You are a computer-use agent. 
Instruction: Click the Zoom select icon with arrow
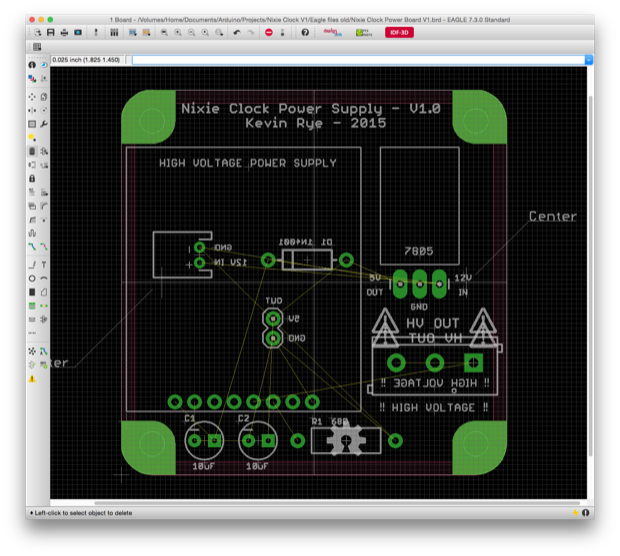click(219, 32)
